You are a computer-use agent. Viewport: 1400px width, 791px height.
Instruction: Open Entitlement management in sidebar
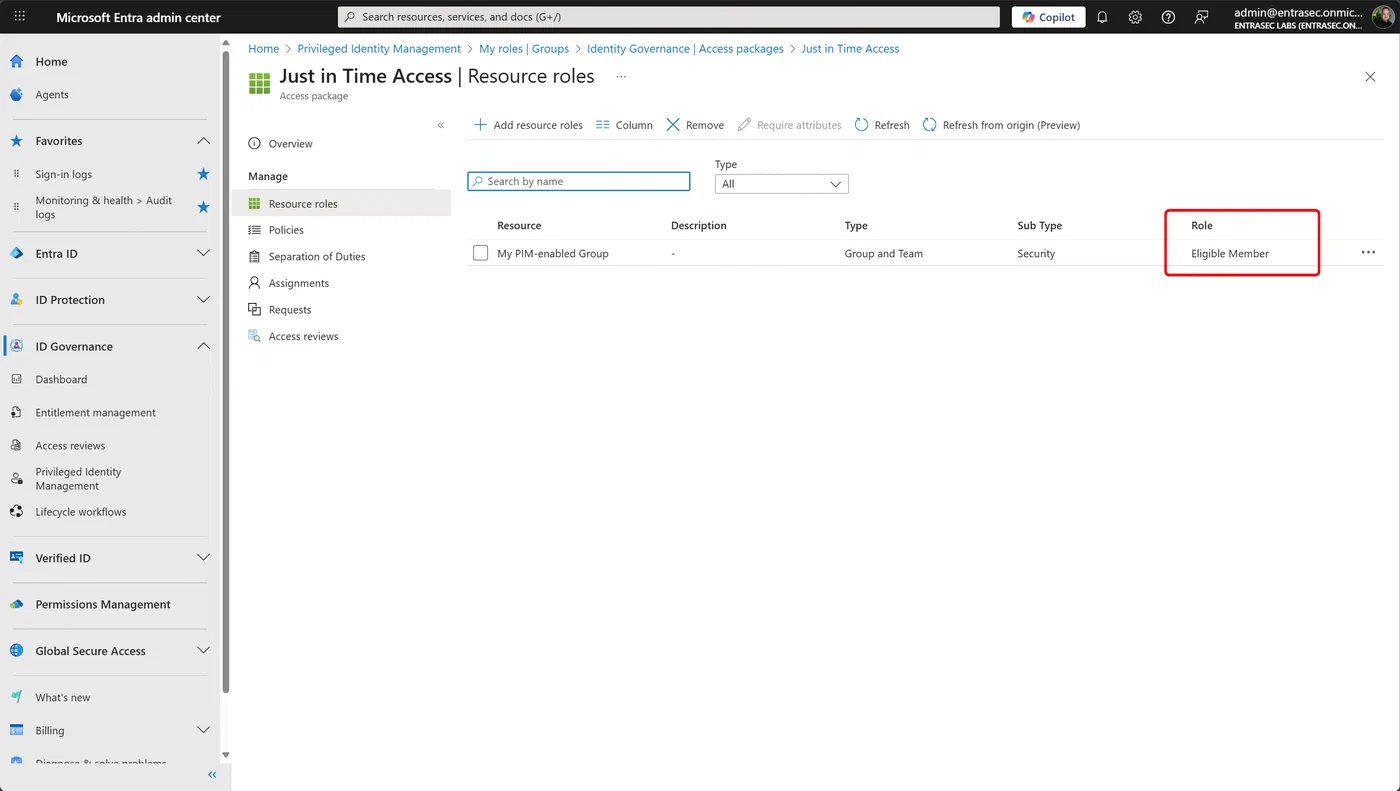pos(95,412)
